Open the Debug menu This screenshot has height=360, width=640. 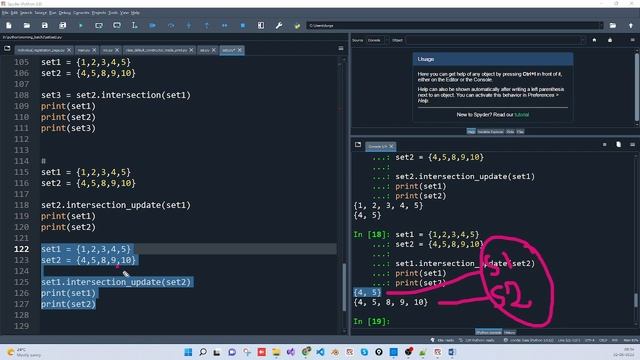[x=64, y=13]
